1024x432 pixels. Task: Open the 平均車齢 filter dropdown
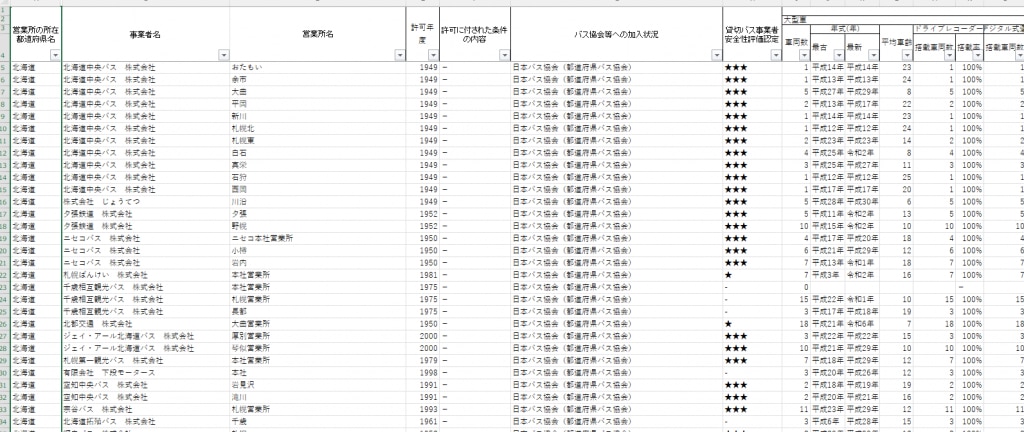coord(907,56)
